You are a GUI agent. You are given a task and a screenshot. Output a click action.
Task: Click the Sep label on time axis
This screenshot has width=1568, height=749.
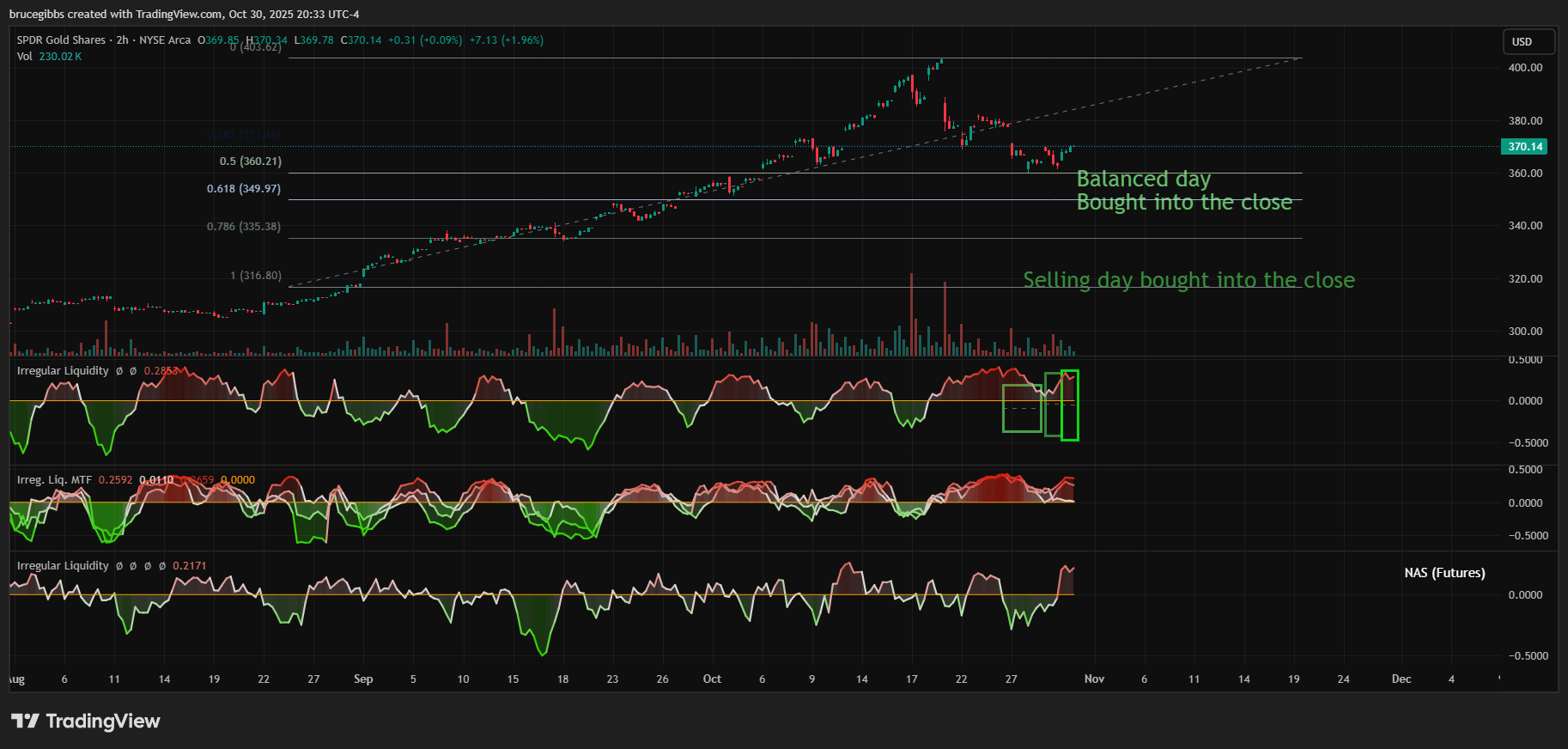(x=363, y=679)
